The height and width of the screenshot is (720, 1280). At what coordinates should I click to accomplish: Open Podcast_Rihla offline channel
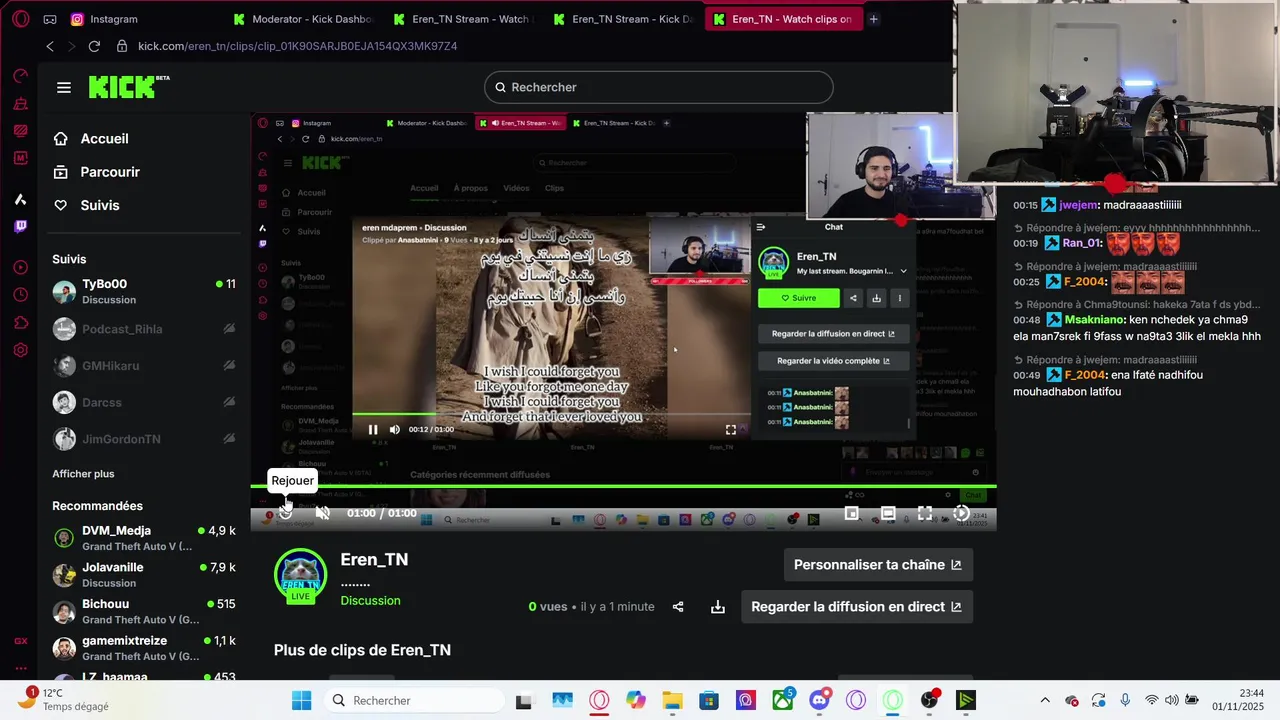point(144,329)
